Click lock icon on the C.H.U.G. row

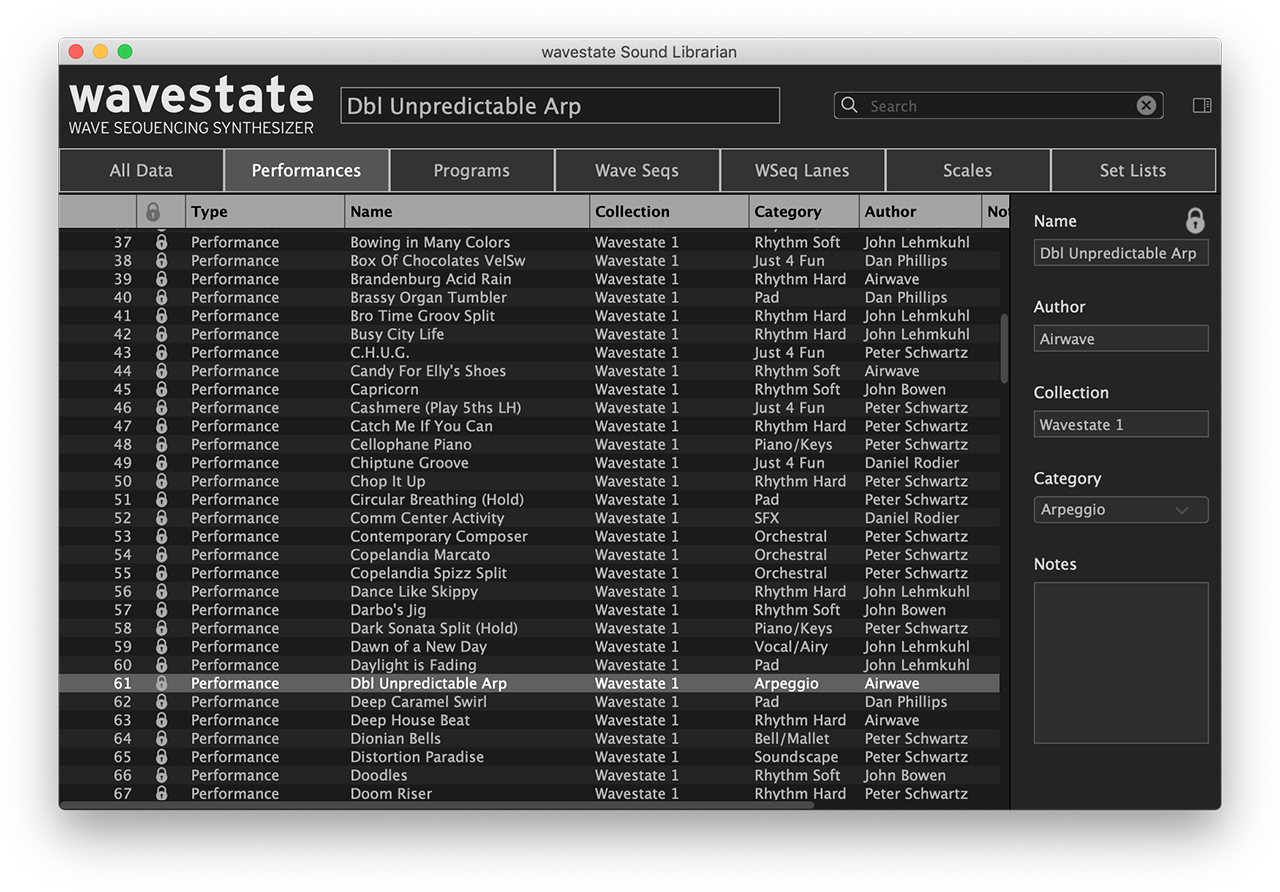(161, 352)
